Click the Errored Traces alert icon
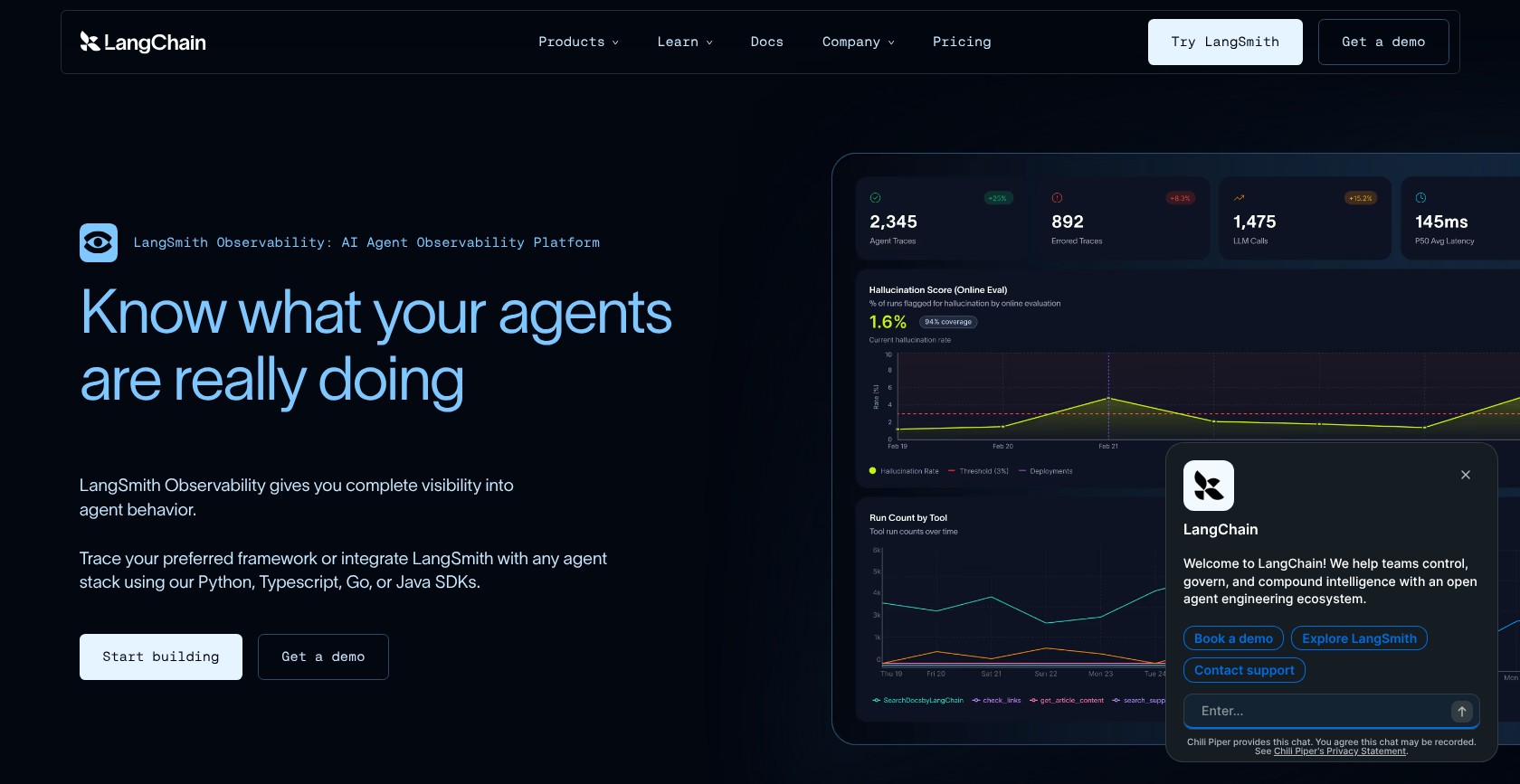Viewport: 1520px width, 784px height. 1057,198
